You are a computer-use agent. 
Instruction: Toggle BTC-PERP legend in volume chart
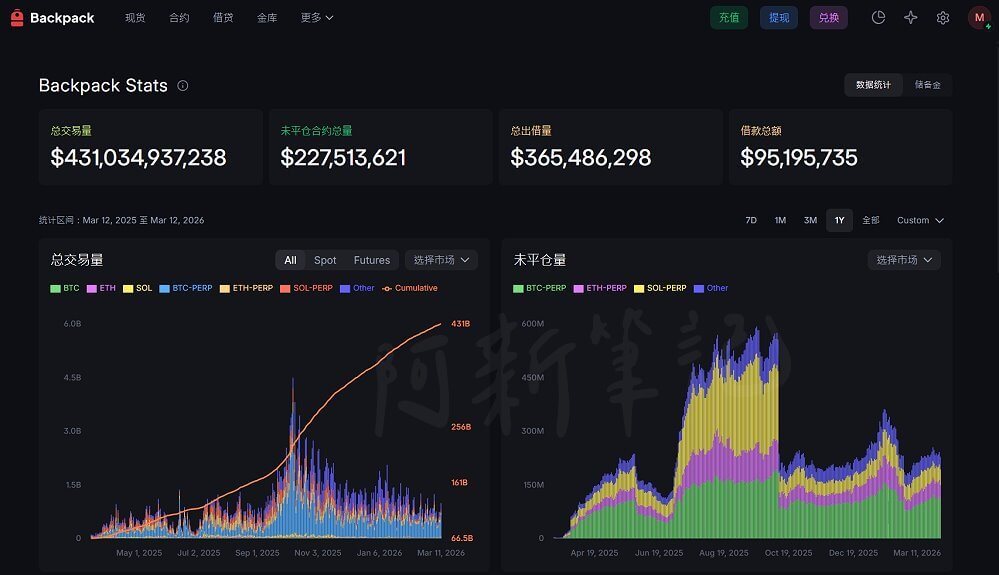tap(186, 288)
